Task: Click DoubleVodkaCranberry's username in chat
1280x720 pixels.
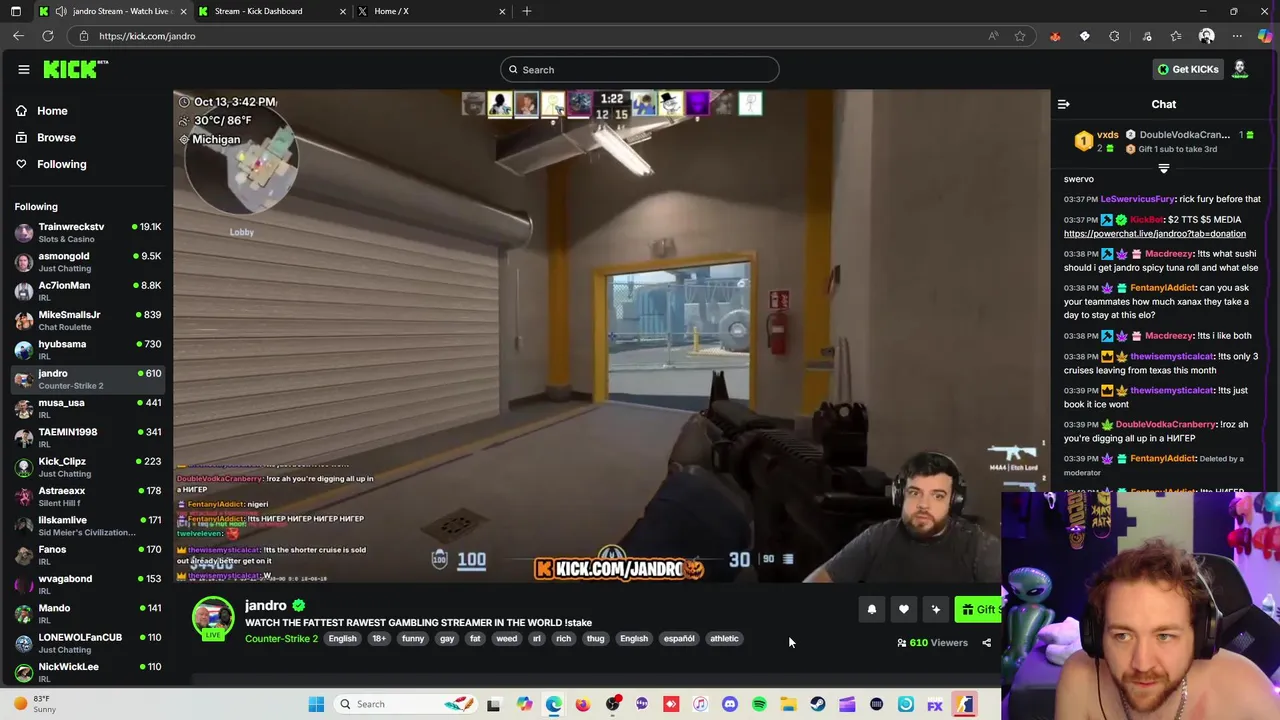Action: pos(1165,425)
